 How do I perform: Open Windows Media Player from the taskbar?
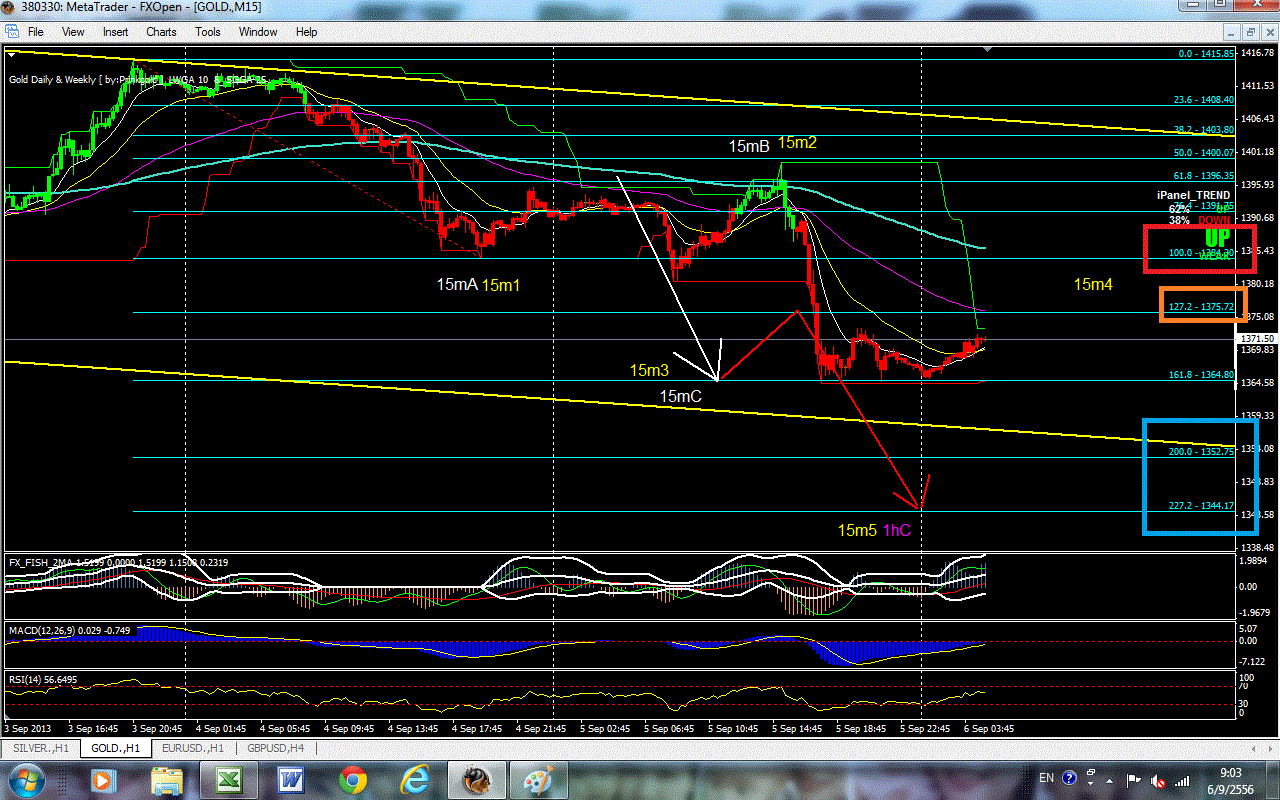pos(103,779)
